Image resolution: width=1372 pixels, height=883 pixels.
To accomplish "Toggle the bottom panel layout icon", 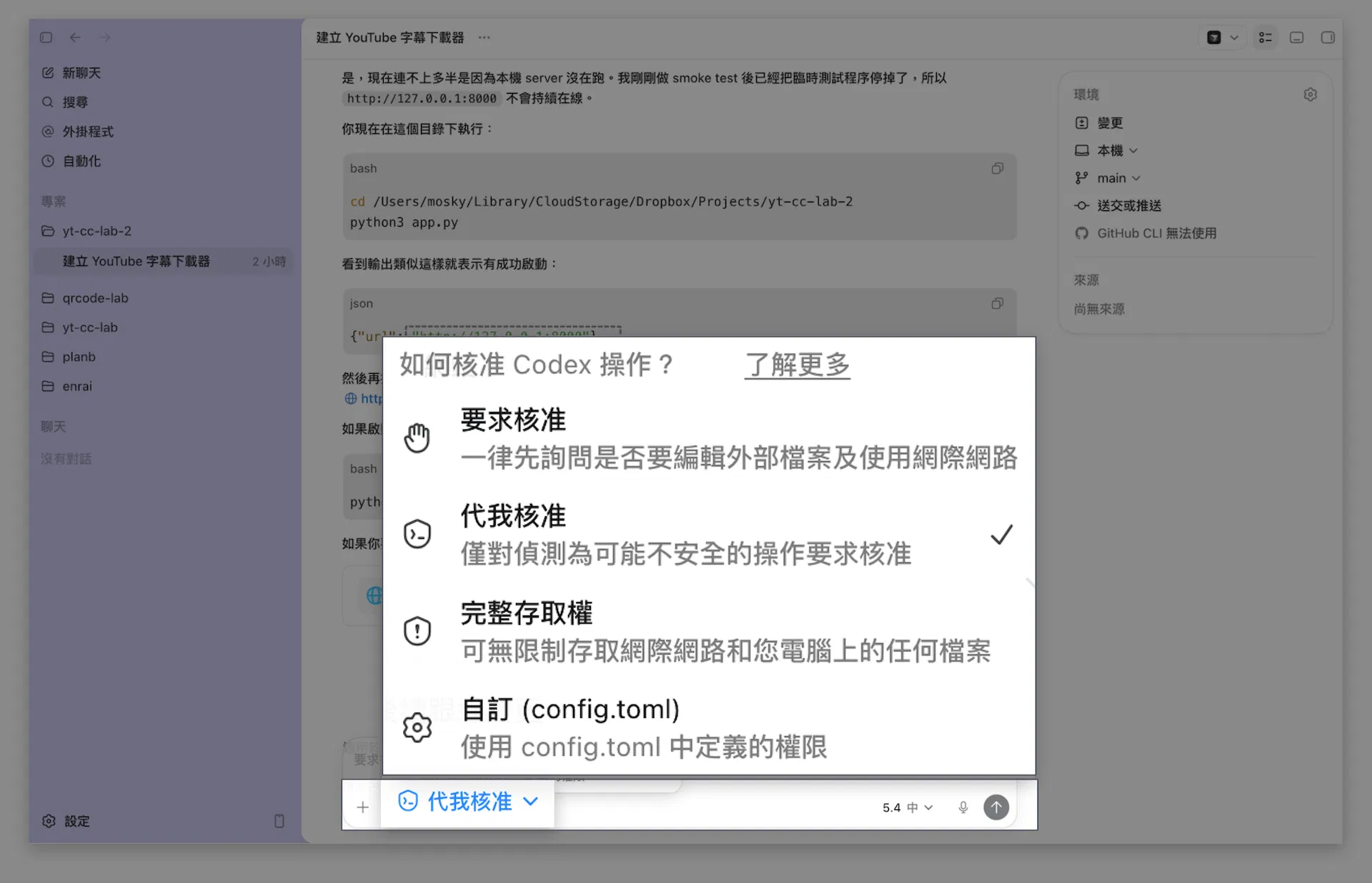I will pos(1297,37).
